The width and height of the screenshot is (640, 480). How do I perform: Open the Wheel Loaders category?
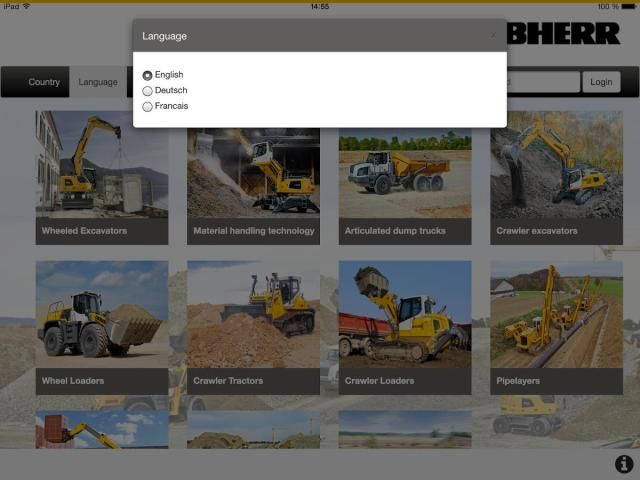point(102,327)
